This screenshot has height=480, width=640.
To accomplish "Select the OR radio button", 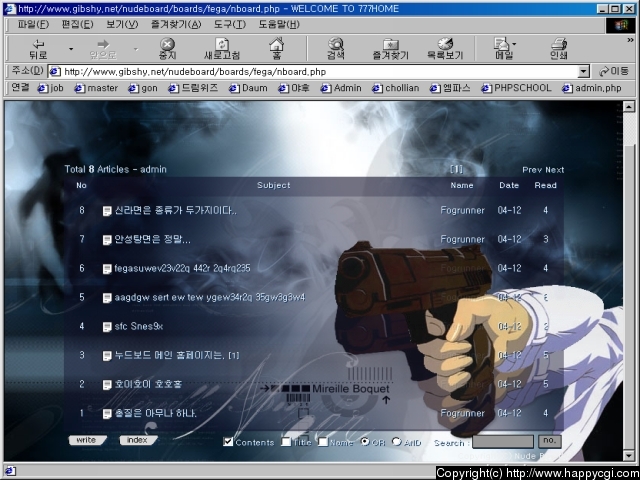I will pyautogui.click(x=365, y=441).
